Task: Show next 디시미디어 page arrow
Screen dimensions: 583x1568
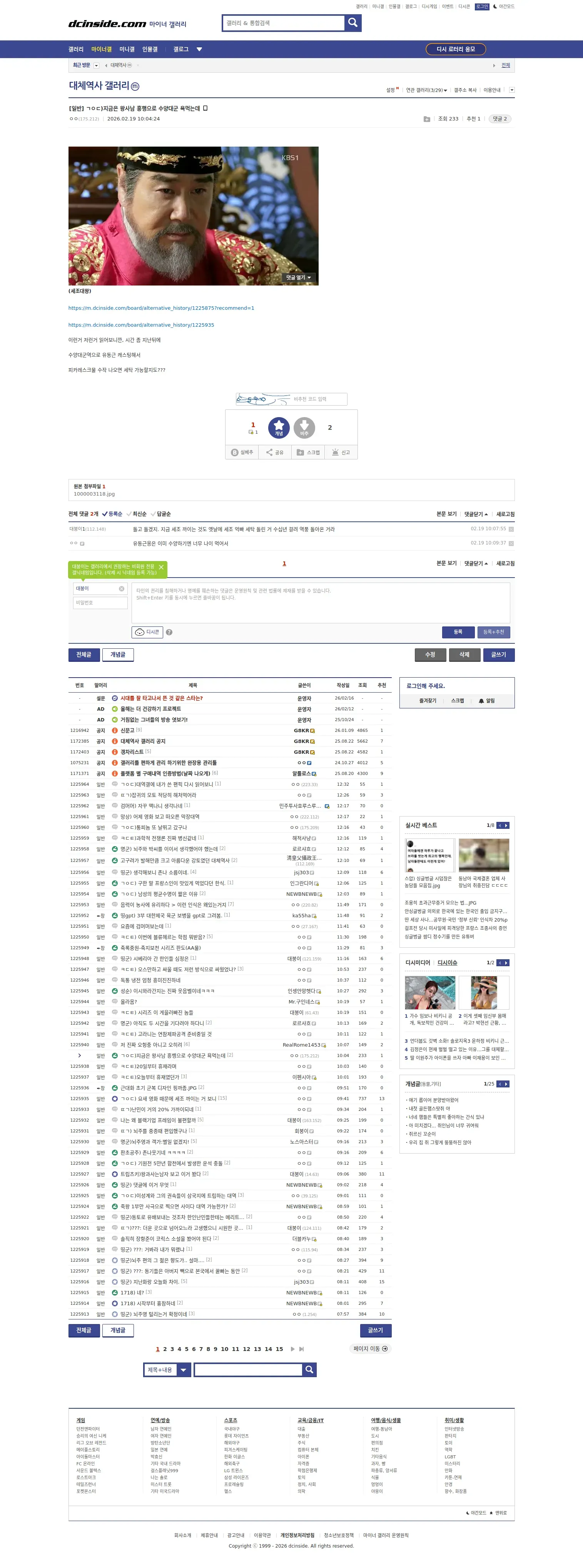Action: [x=506, y=963]
